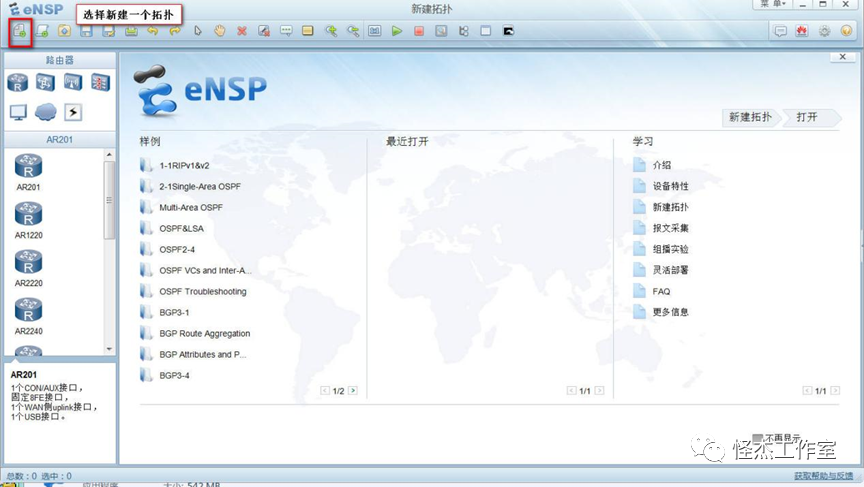Screen dimensions: 864x487
Task: Click the Save As toolbar icon
Action: click(x=109, y=31)
